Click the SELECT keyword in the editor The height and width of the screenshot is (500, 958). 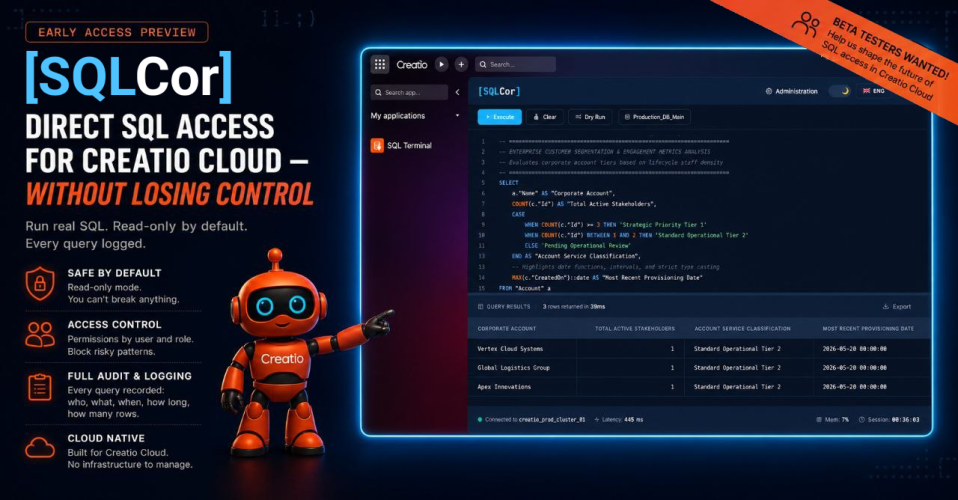tap(508, 183)
